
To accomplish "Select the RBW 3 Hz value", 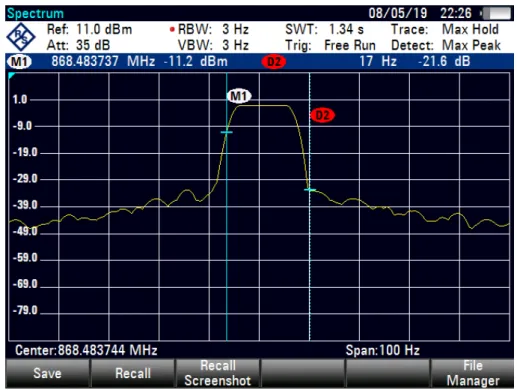I will pyautogui.click(x=235, y=30).
